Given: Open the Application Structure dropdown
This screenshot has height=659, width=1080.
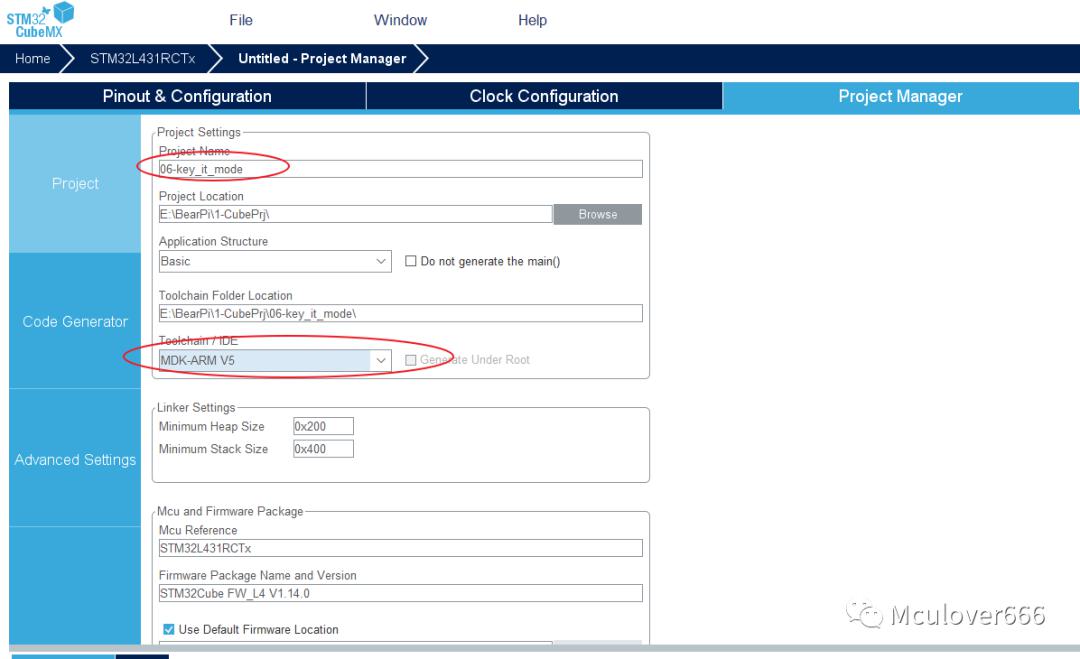Looking at the screenshot, I should pos(275,261).
